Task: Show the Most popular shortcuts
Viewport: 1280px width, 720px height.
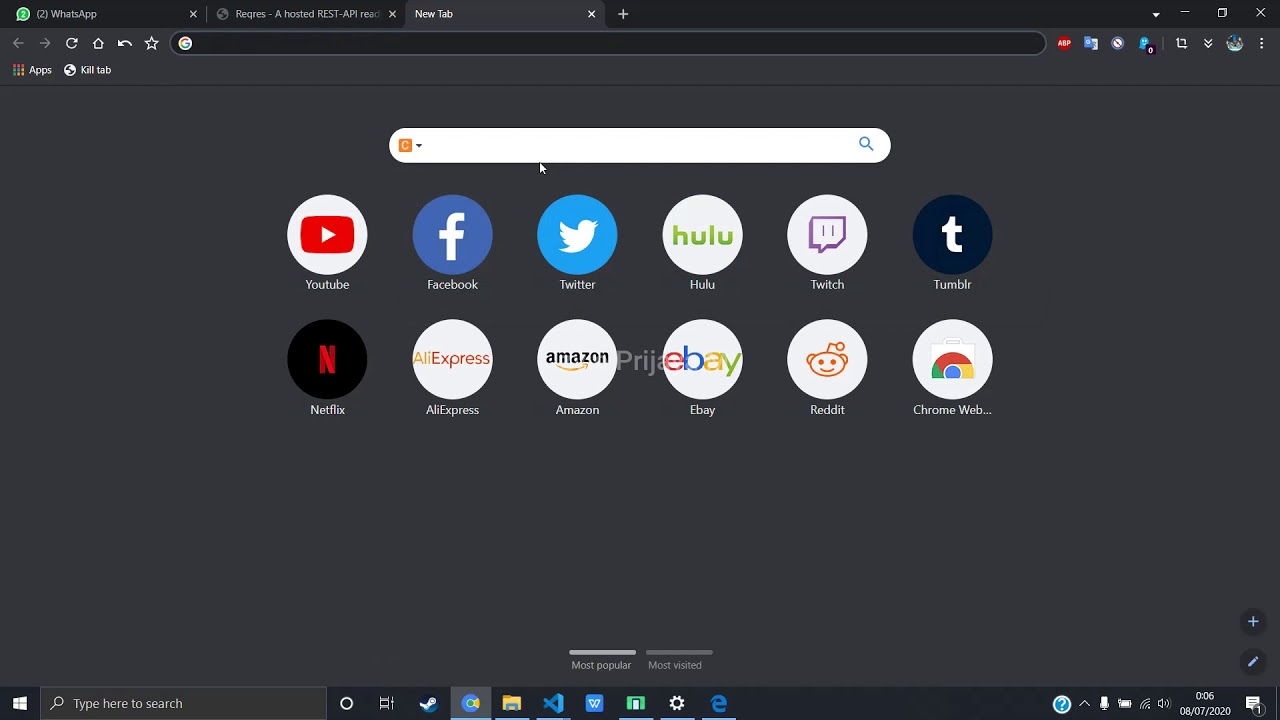Action: pyautogui.click(x=601, y=660)
